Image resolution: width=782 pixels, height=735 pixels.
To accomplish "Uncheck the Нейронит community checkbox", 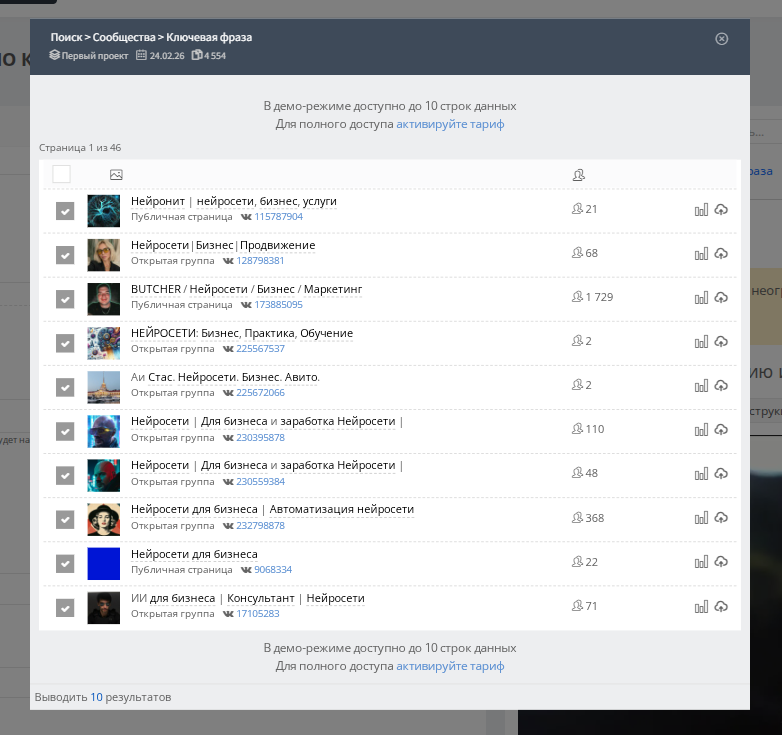I will pos(65,211).
